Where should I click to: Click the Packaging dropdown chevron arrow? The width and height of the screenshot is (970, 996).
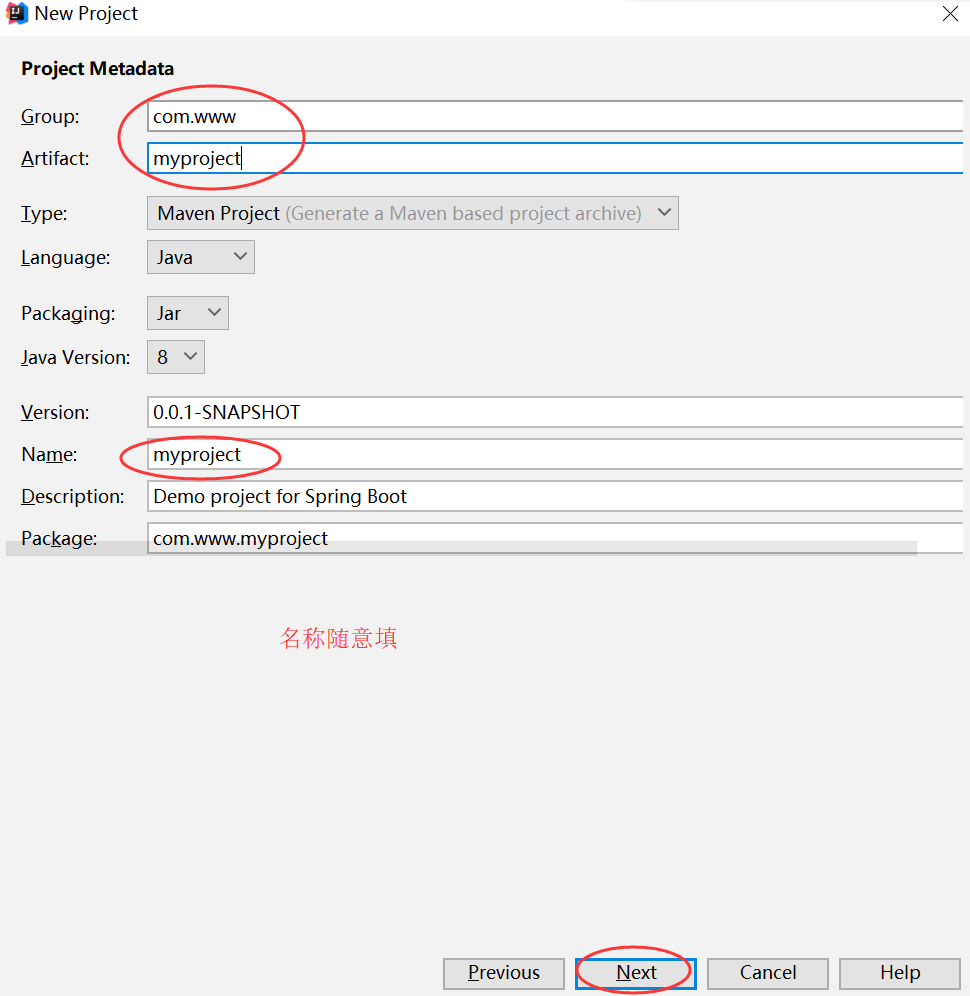[x=214, y=312]
